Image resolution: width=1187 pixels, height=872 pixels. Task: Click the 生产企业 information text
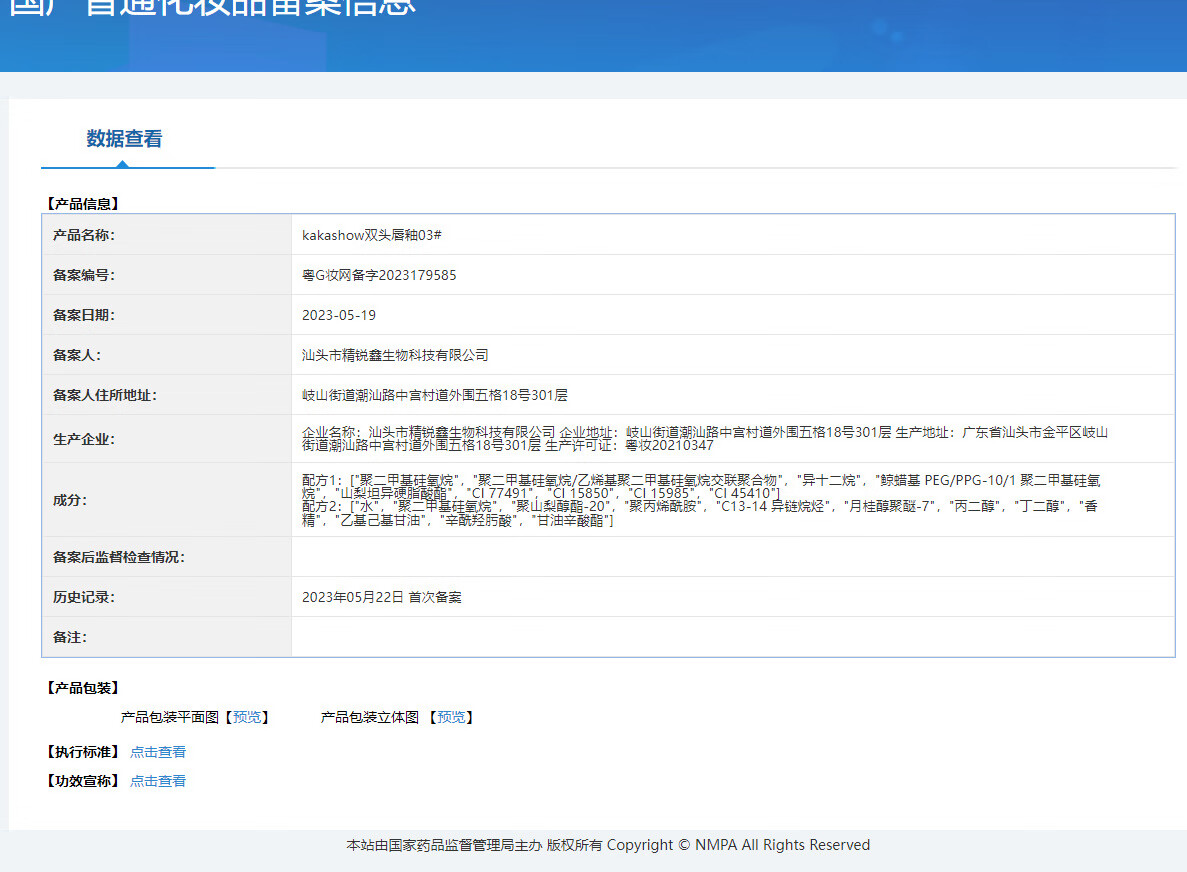704,438
